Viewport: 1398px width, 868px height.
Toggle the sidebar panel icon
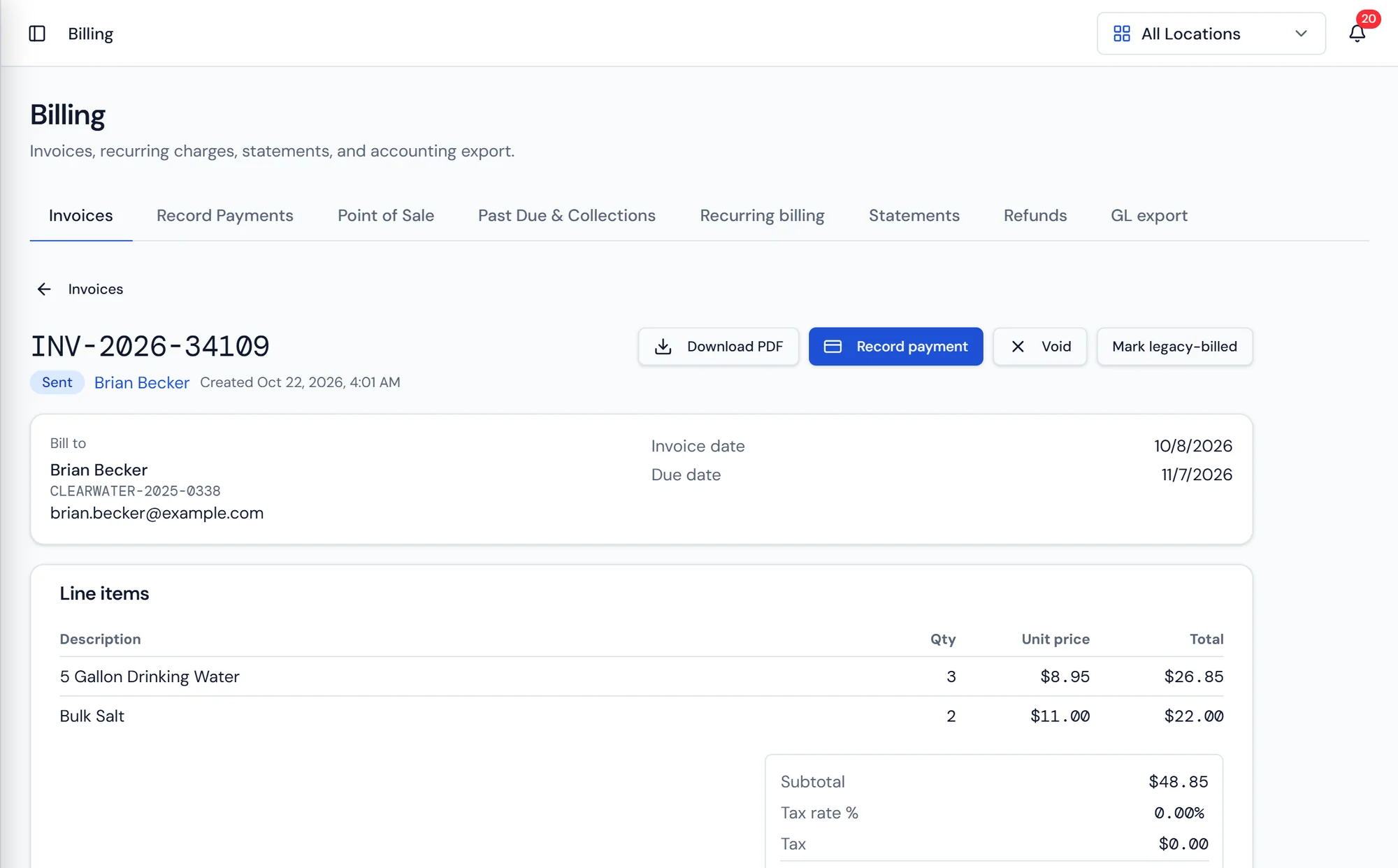click(37, 34)
